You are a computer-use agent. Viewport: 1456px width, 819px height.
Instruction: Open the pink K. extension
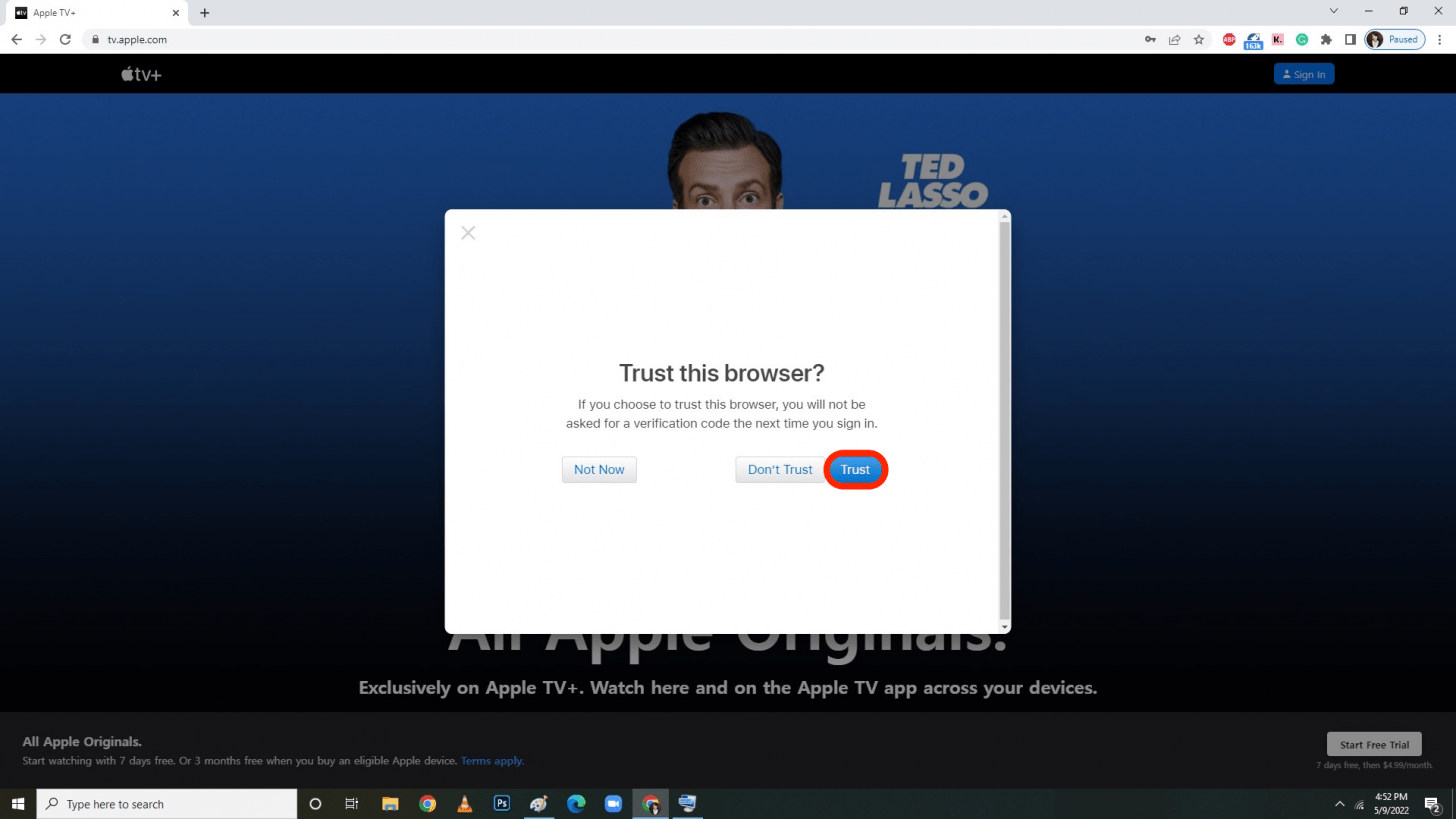pos(1278,39)
